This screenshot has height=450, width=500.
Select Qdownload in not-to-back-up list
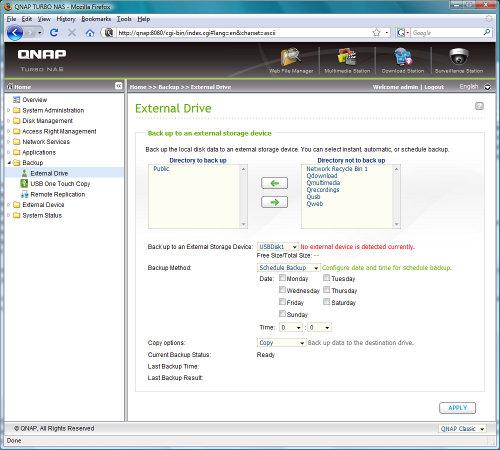click(322, 176)
